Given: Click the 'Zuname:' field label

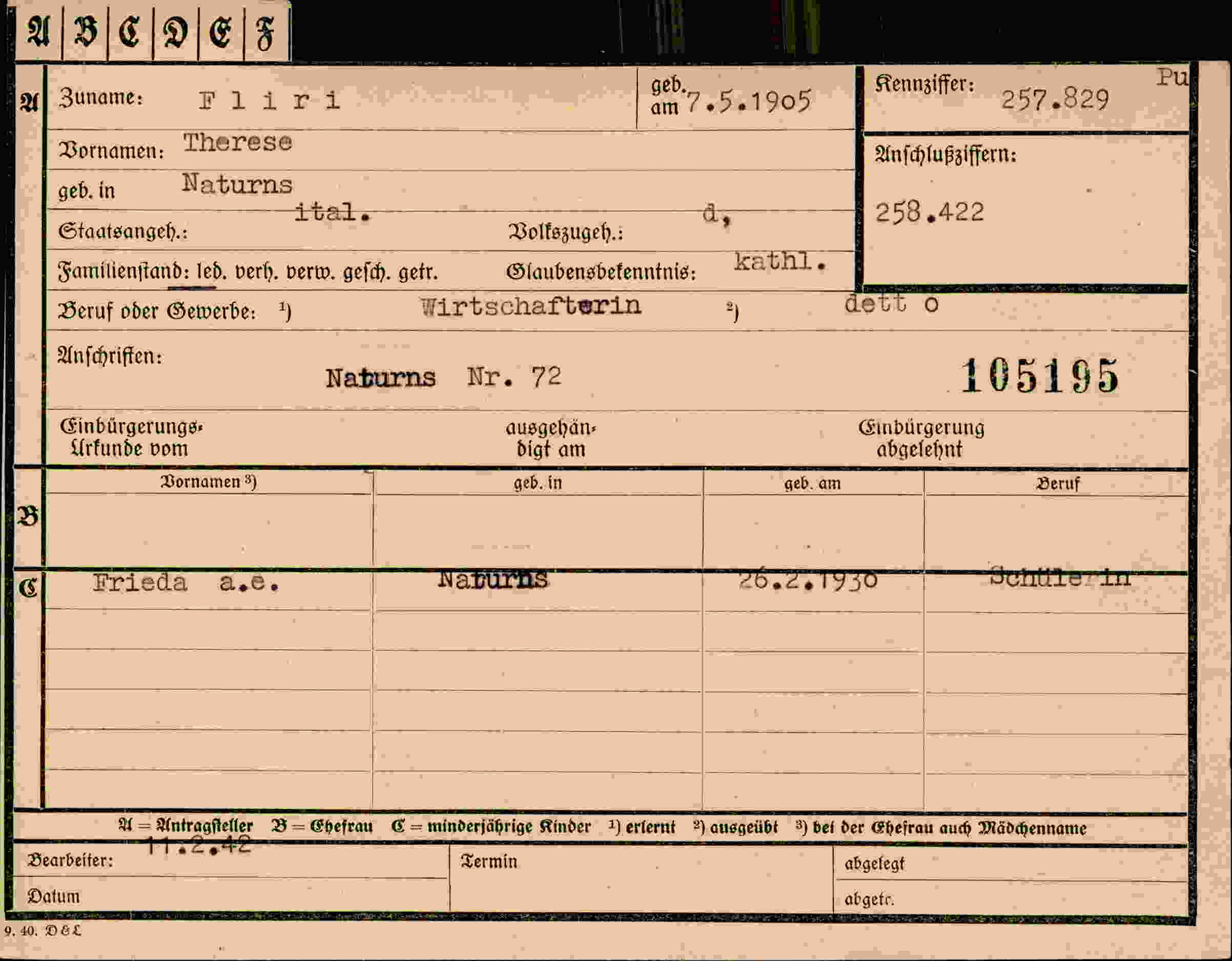Looking at the screenshot, I should coord(101,97).
